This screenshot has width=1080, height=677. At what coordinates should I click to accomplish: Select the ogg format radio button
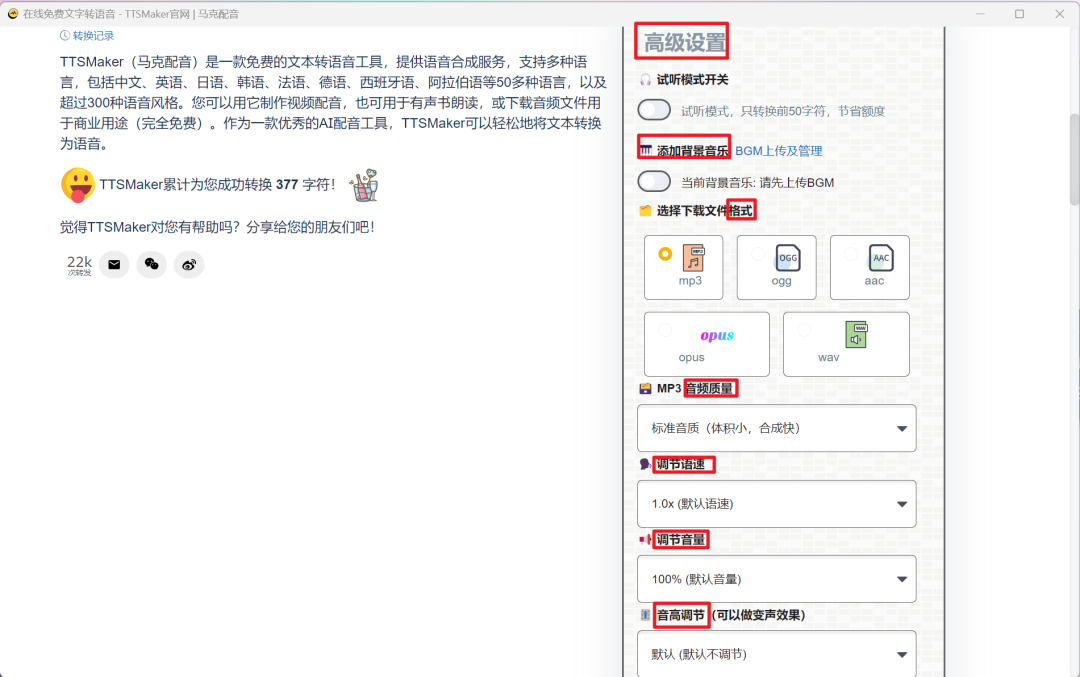(758, 254)
